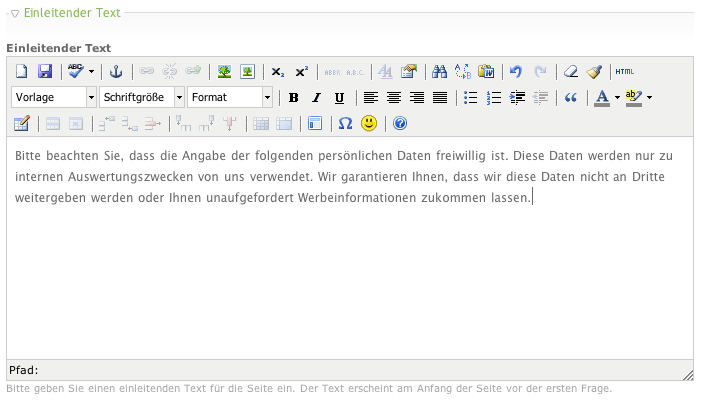
Task: Center align the text
Action: (394, 98)
